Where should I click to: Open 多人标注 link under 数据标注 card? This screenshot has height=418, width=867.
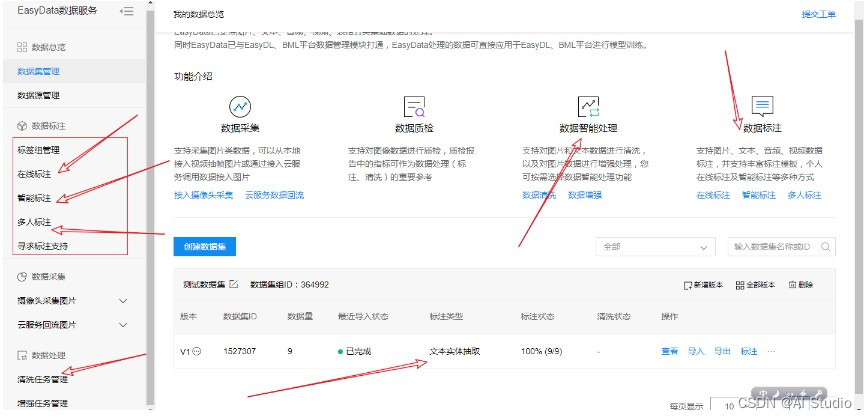pyautogui.click(x=805, y=195)
